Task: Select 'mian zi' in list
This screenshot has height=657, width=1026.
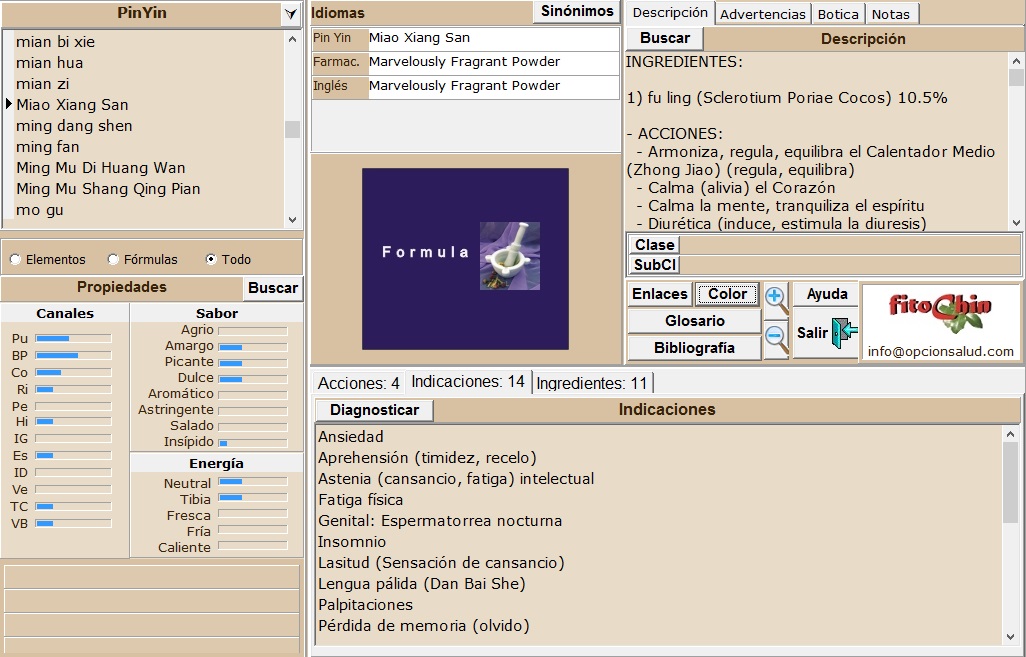Action: [43, 84]
